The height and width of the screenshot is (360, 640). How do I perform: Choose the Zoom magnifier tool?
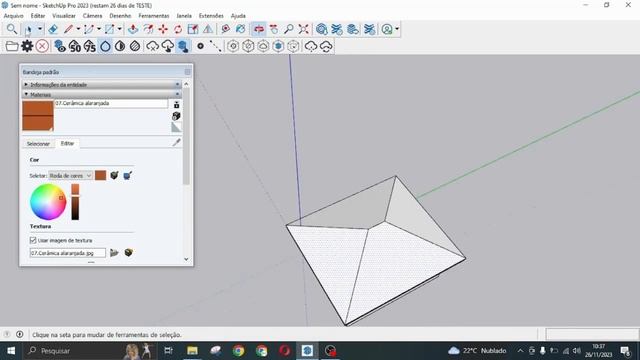[289, 29]
